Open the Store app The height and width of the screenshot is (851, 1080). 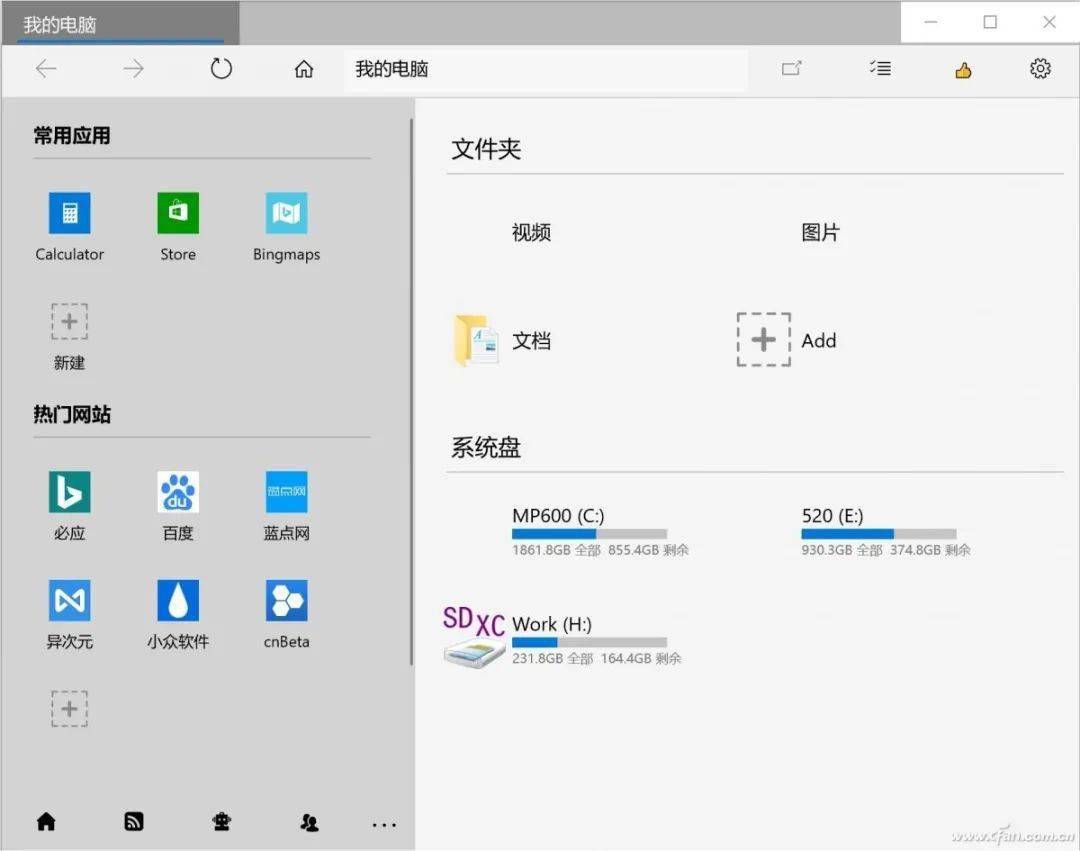(178, 227)
